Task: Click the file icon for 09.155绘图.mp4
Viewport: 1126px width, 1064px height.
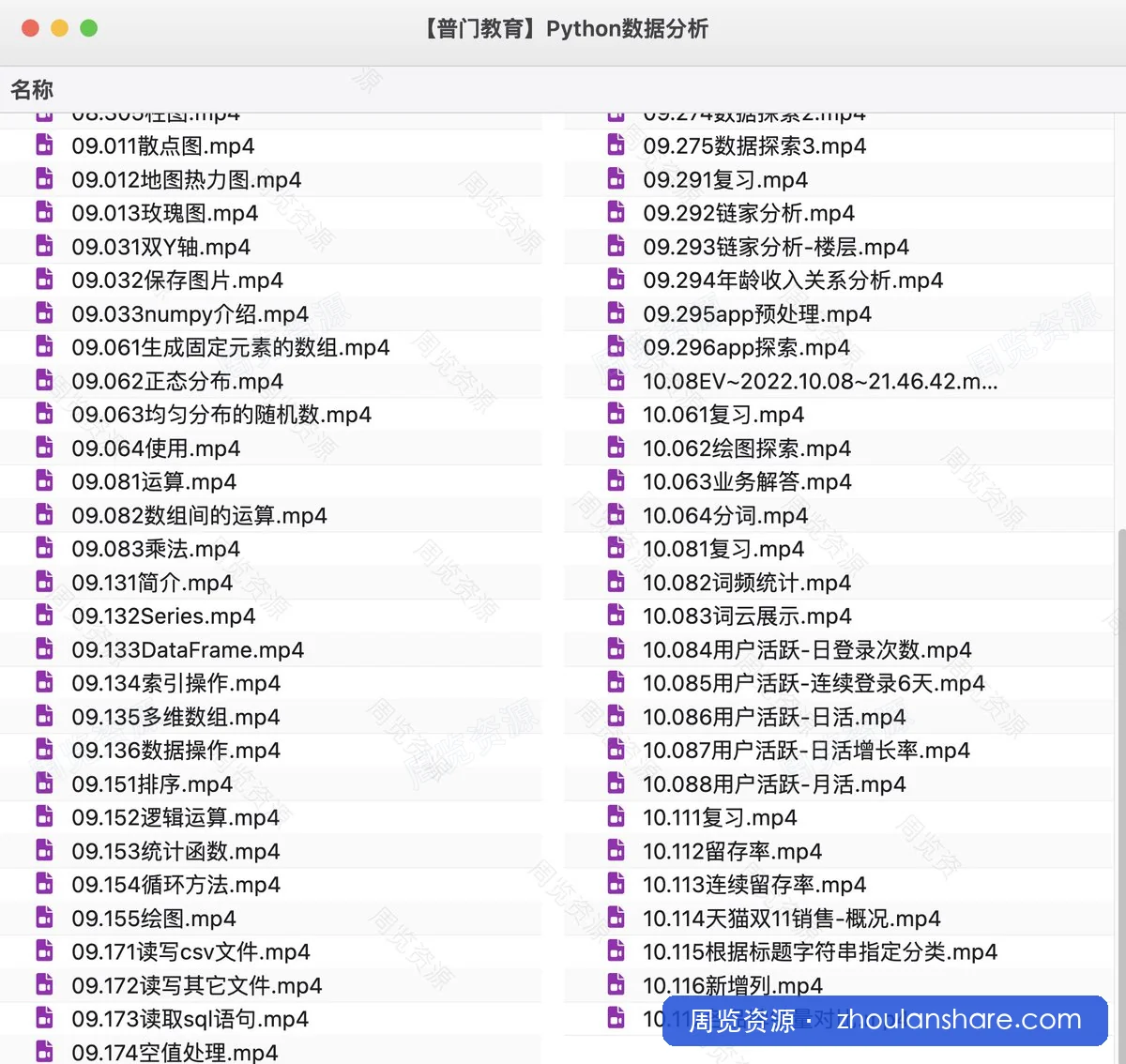Action: coord(44,919)
